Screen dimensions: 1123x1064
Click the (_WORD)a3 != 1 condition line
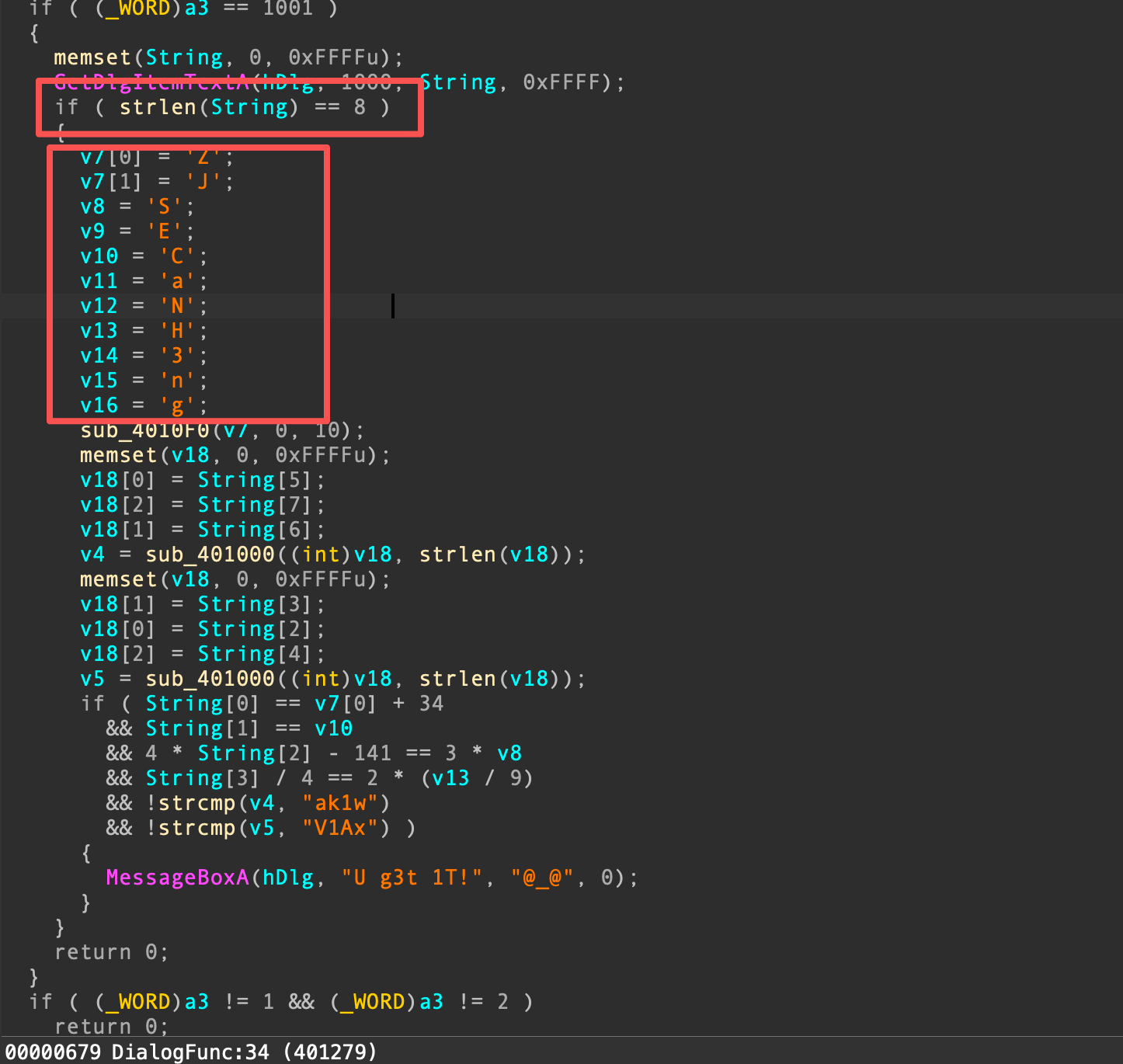click(281, 1002)
